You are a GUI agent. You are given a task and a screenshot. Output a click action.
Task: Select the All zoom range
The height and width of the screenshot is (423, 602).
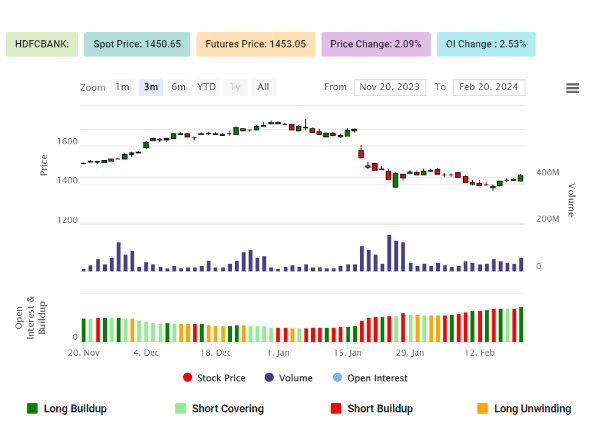(x=263, y=87)
